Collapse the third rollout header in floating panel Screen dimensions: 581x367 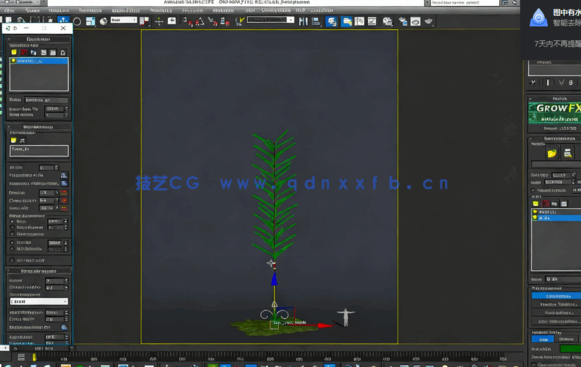click(x=39, y=271)
